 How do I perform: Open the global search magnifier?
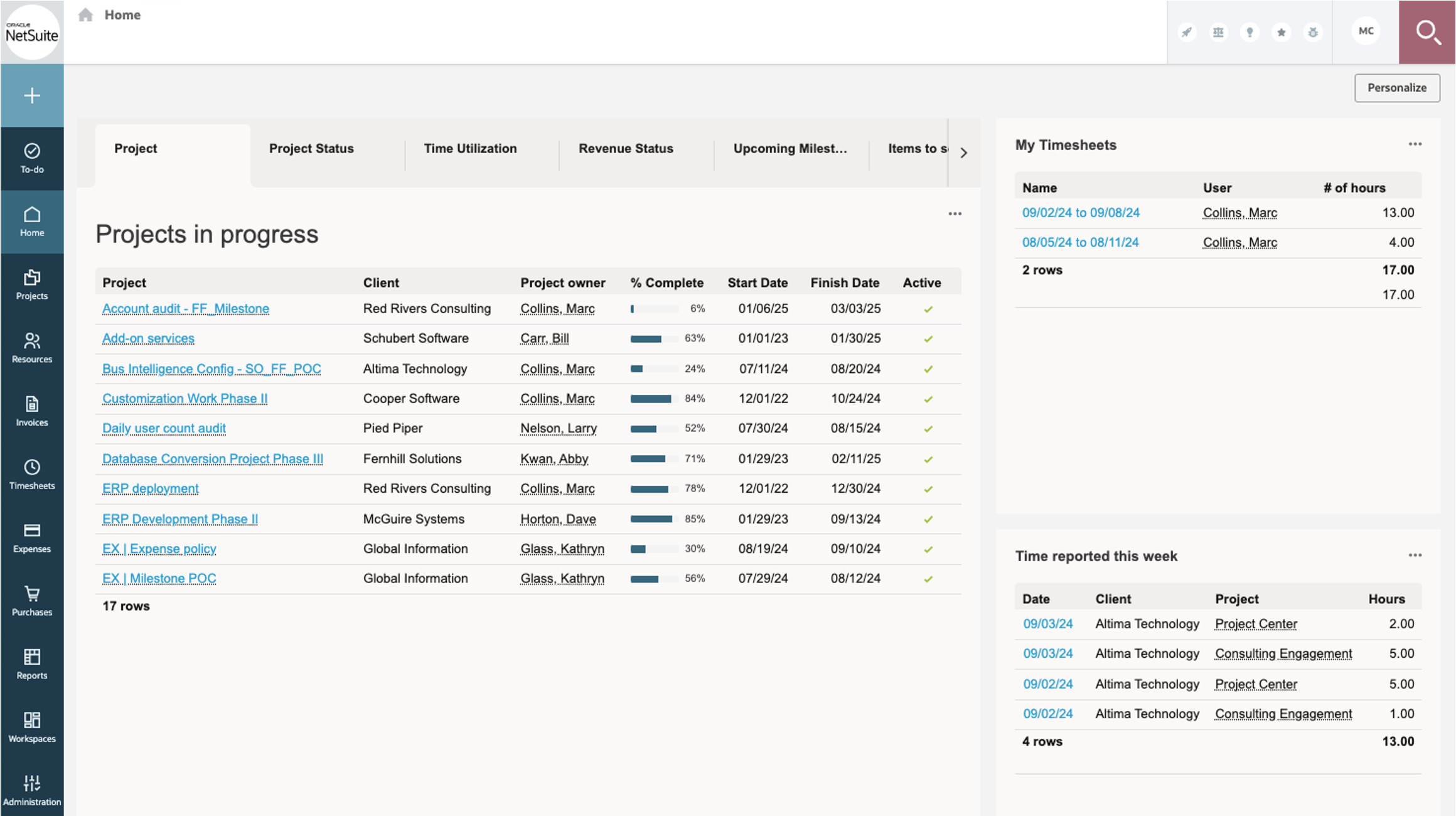1428,32
